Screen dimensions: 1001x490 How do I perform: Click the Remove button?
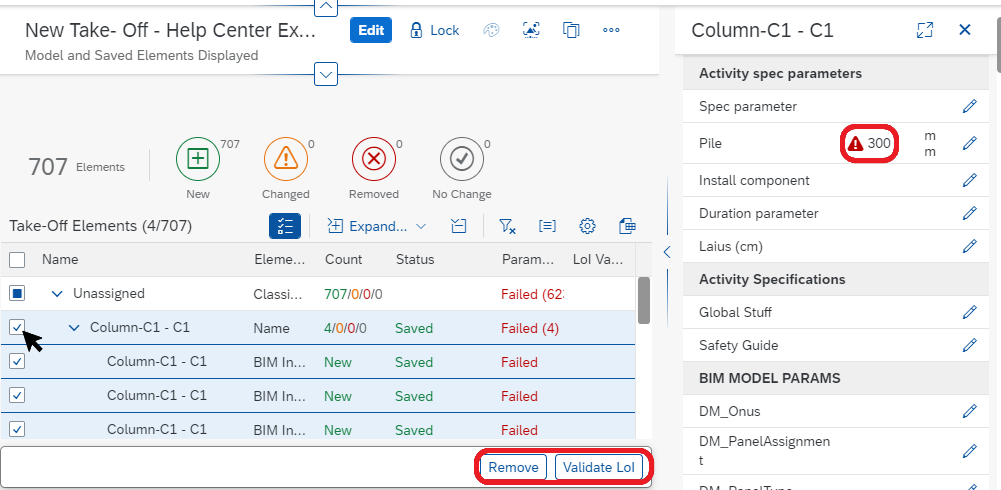coord(513,467)
